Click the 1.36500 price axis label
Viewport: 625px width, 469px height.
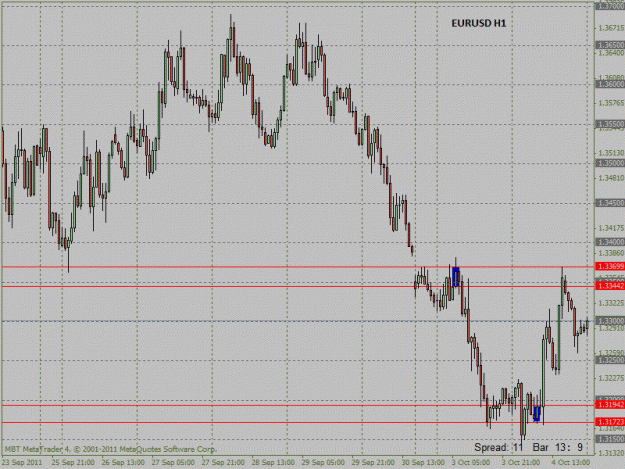point(610,45)
